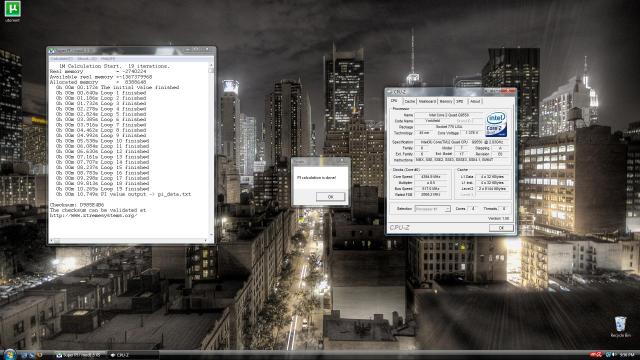
Task: Click the red ATI tray icon
Action: (x=596, y=355)
